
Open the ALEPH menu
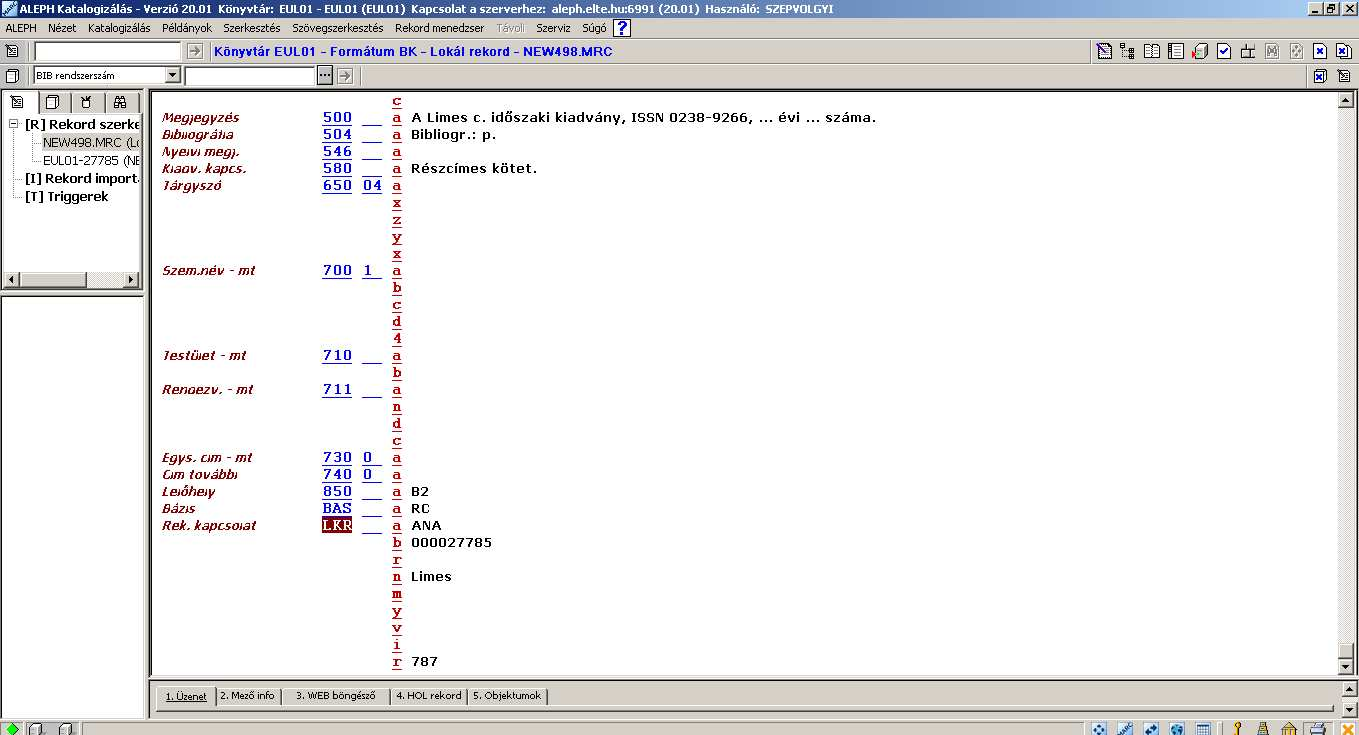click(21, 28)
